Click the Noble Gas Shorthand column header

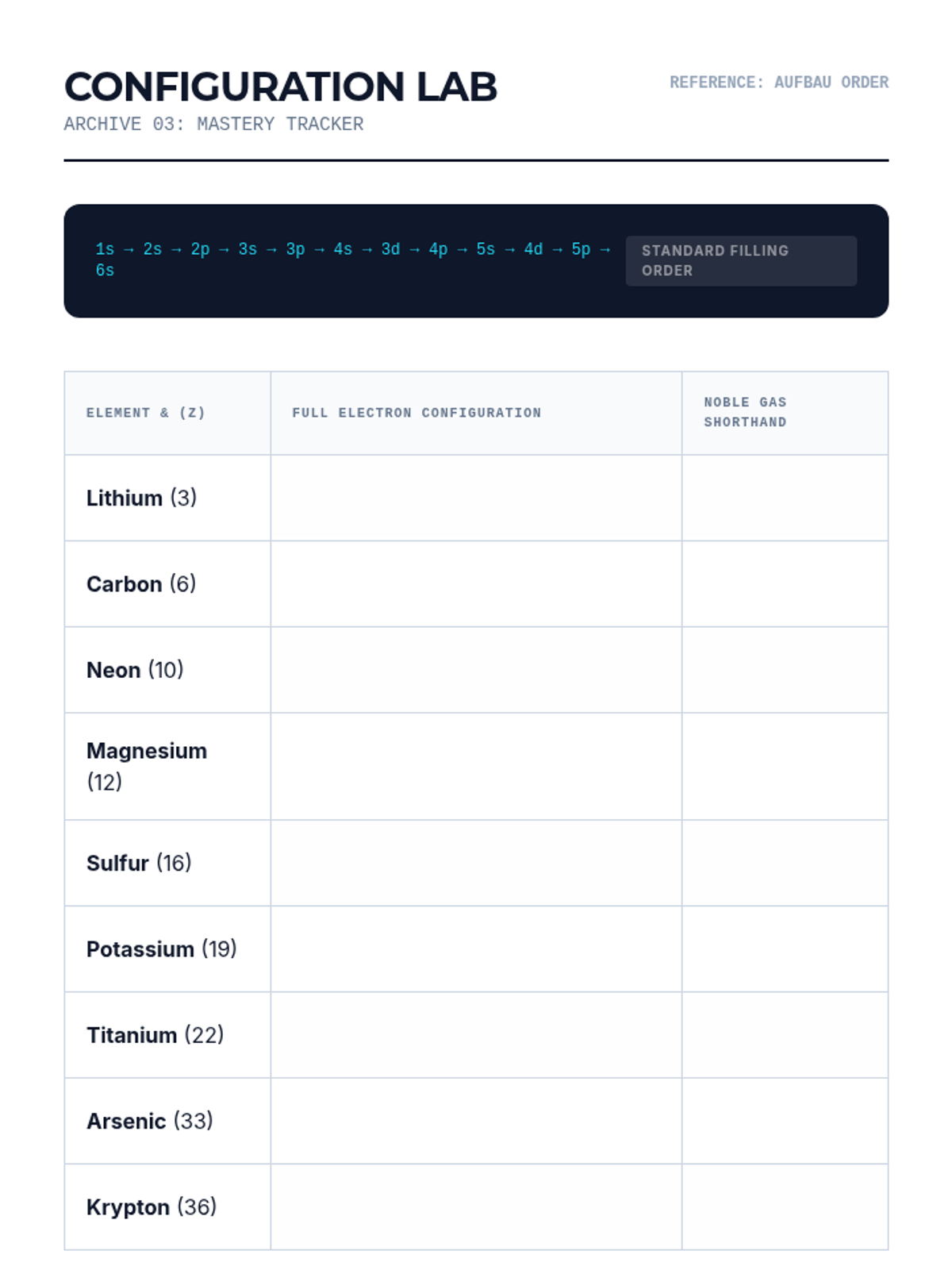[745, 413]
